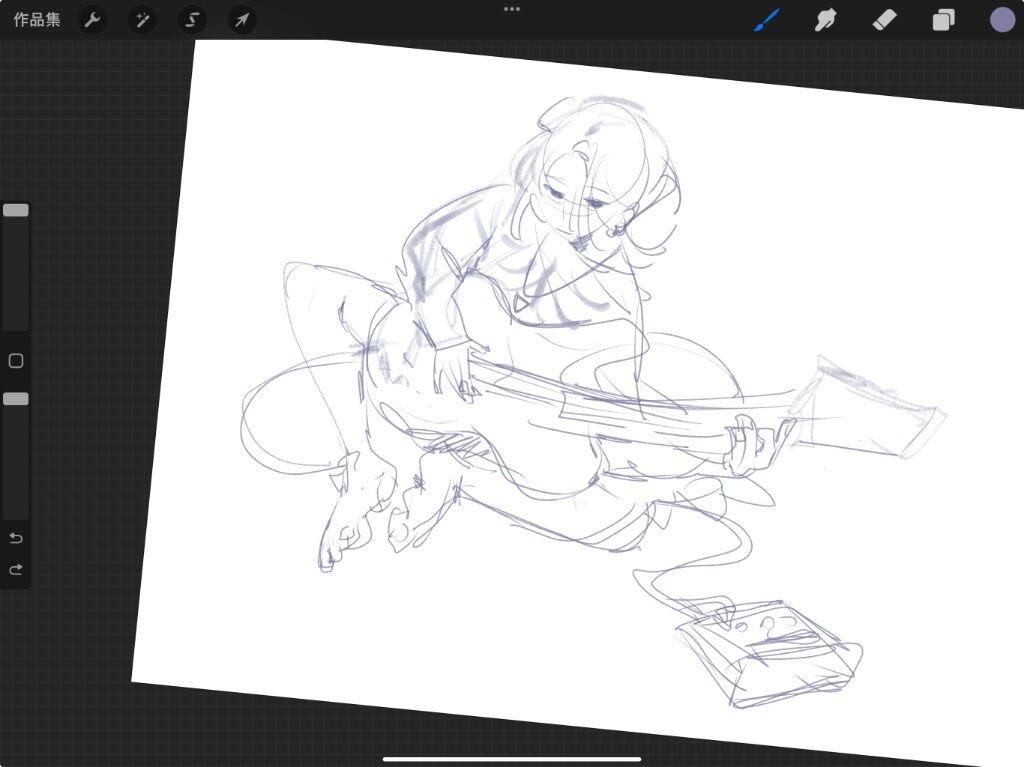The height and width of the screenshot is (767, 1024).
Task: Tap the three-dot multitasking menu at top
Action: point(512,9)
